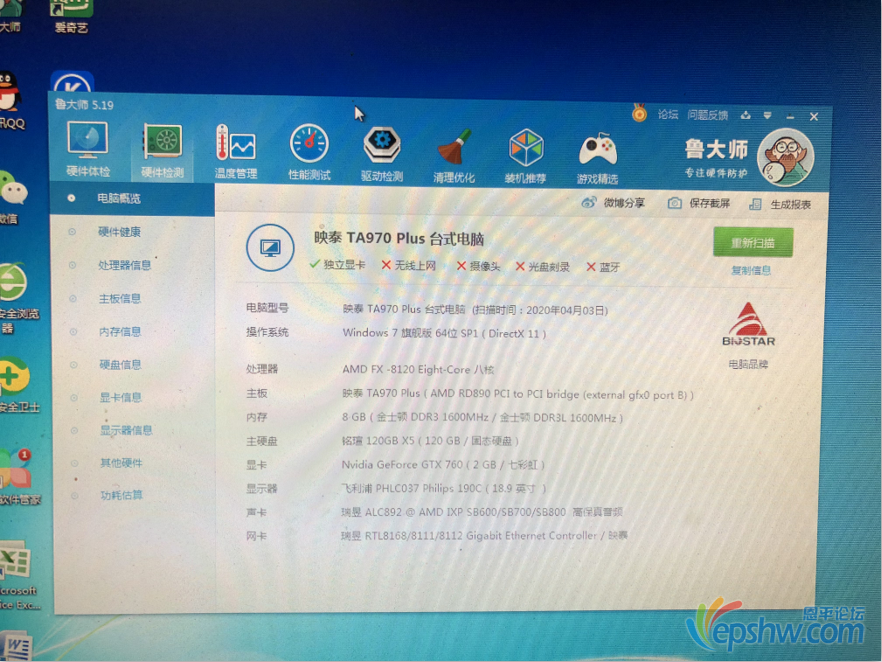Open 驱动检测 driver detection
The height and width of the screenshot is (662, 882).
(x=382, y=154)
